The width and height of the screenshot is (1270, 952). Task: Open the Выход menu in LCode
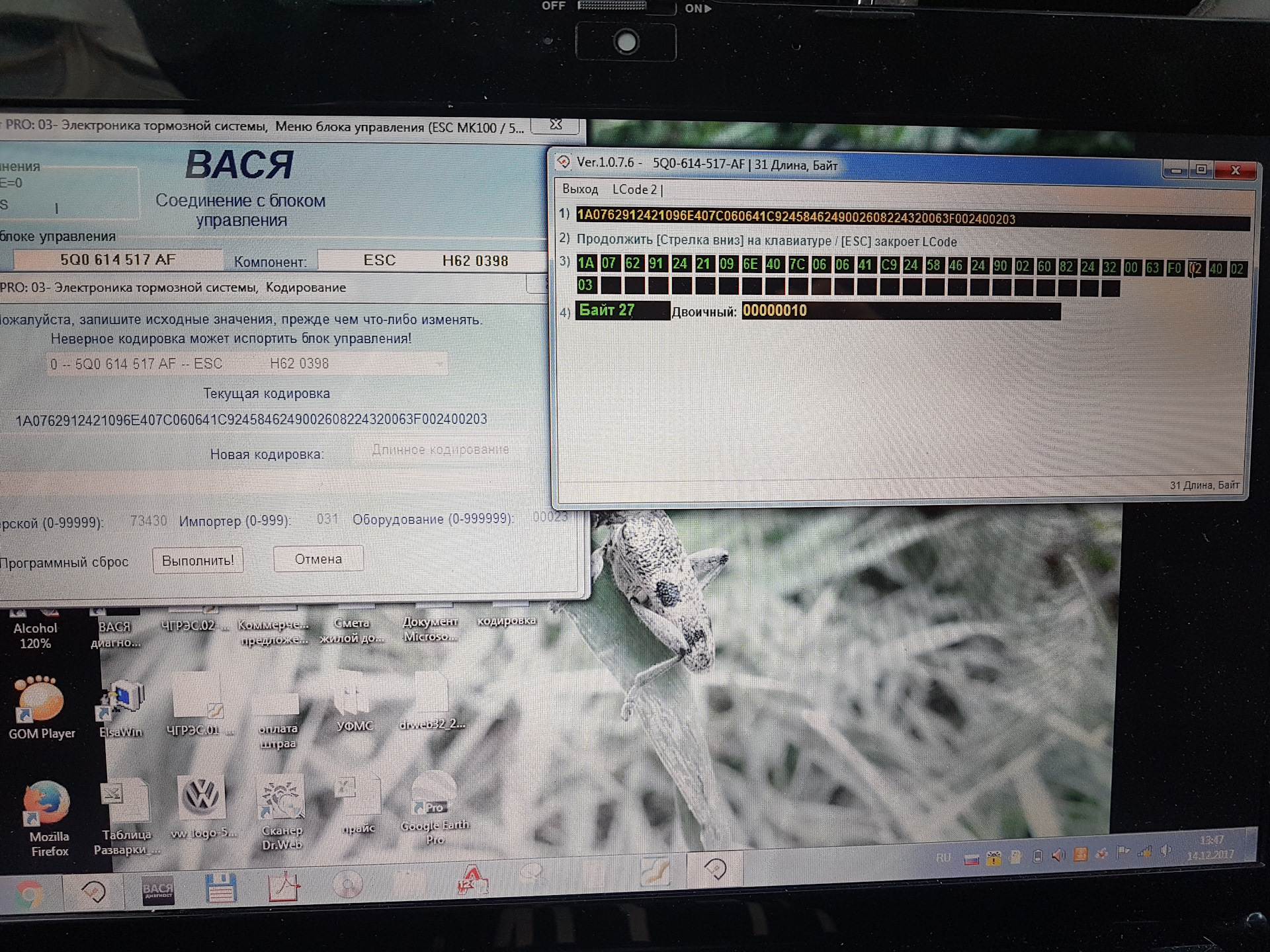coord(580,190)
